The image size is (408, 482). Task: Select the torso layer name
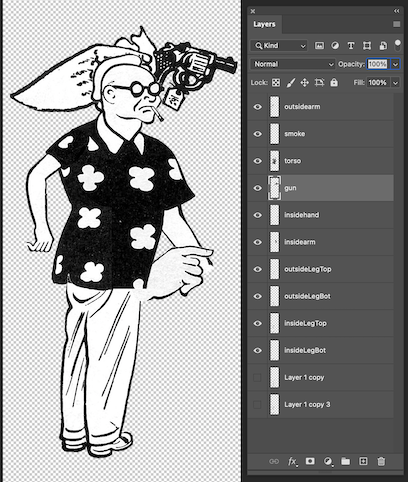(292, 161)
